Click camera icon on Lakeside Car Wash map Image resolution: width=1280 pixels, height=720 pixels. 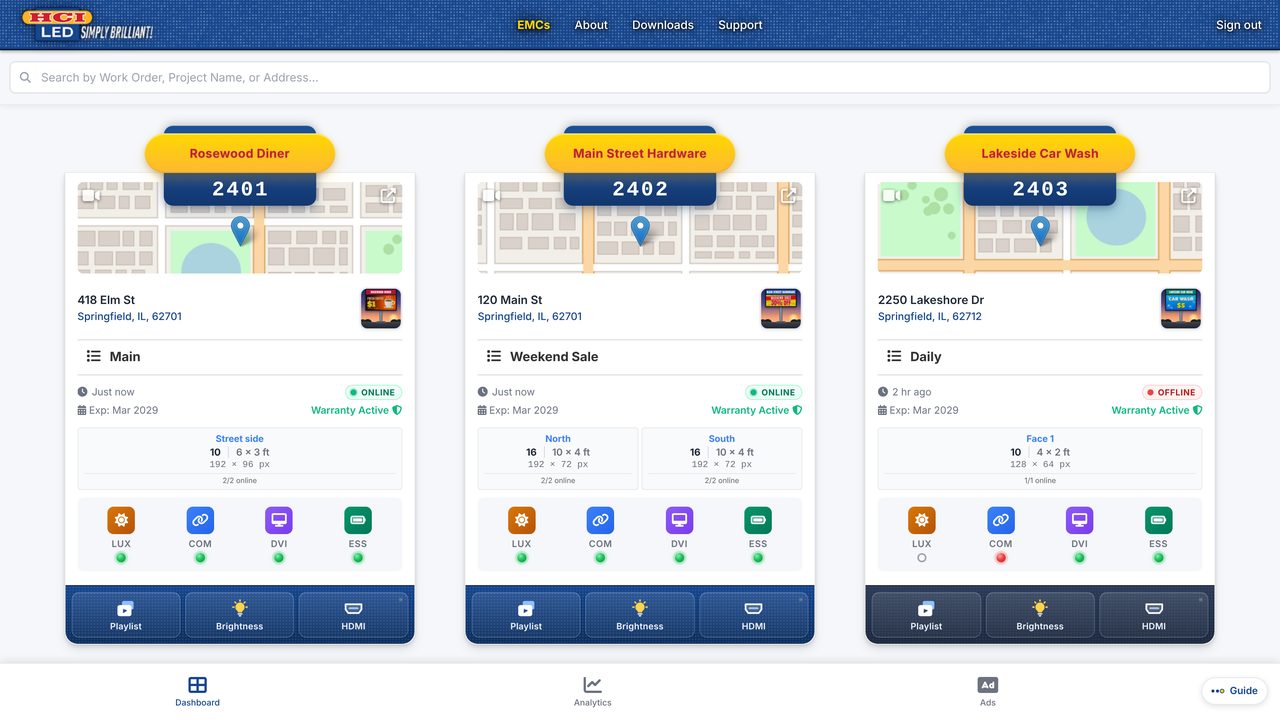(891, 196)
